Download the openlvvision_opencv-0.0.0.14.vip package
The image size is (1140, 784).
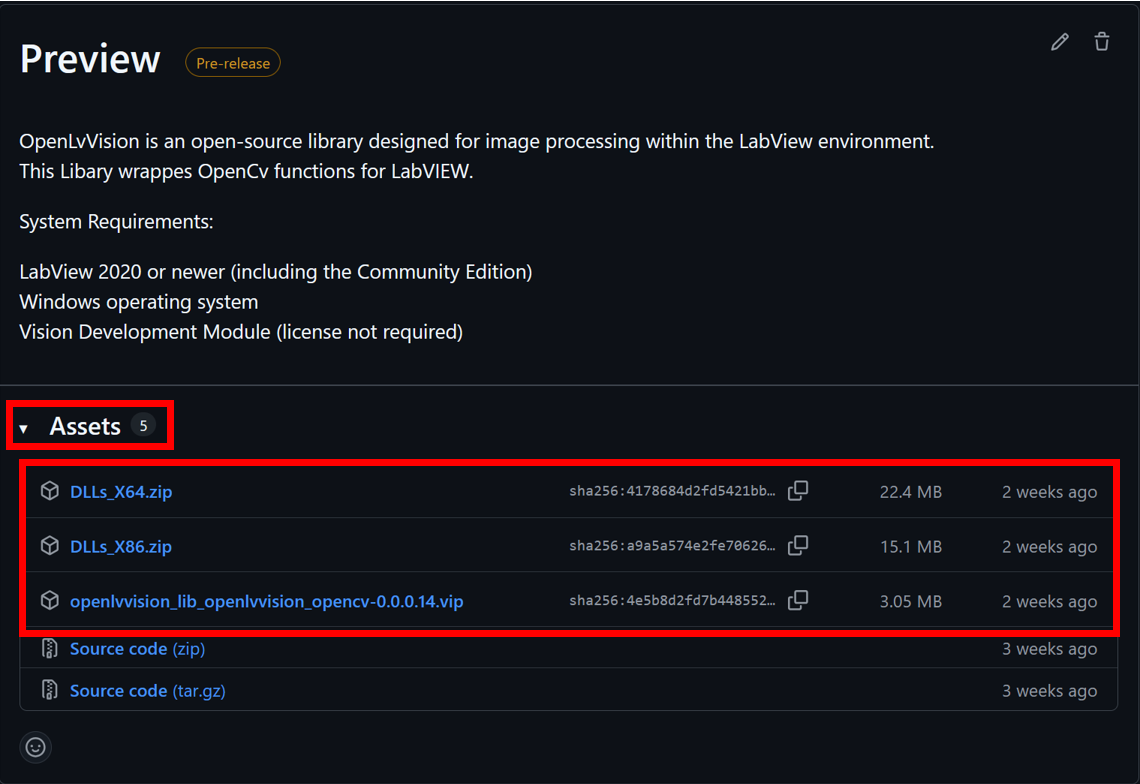click(x=266, y=602)
